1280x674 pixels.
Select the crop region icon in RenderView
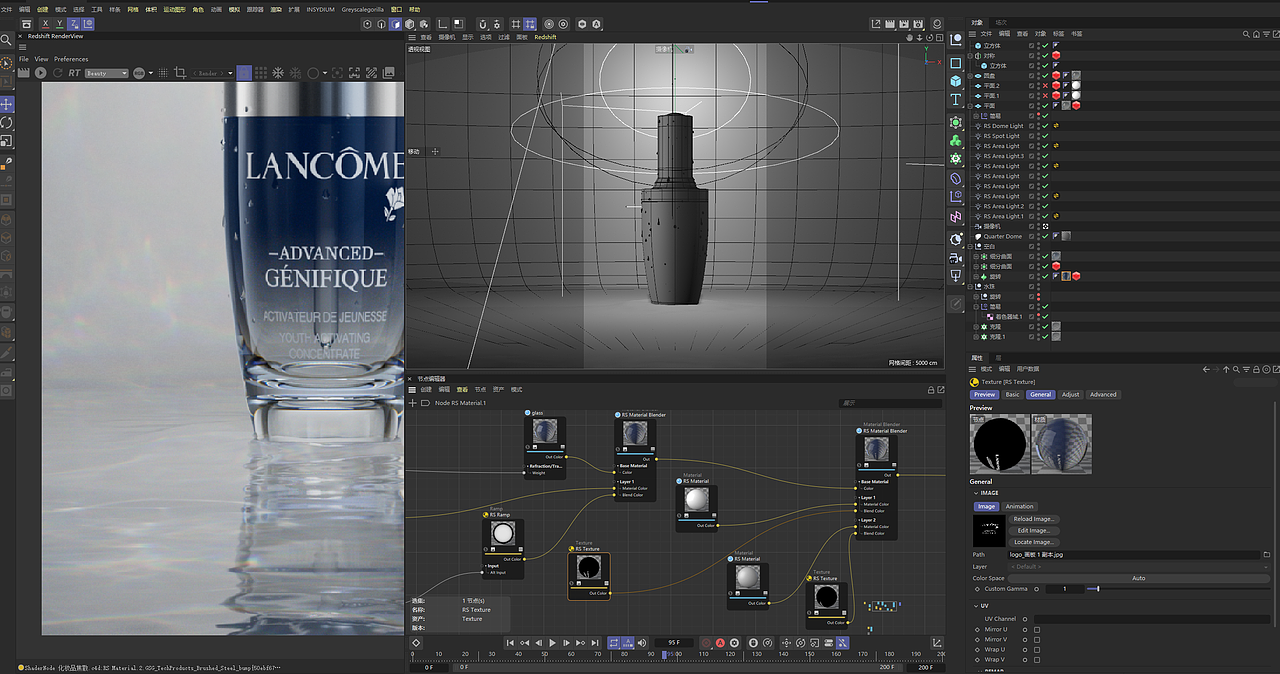coord(180,73)
